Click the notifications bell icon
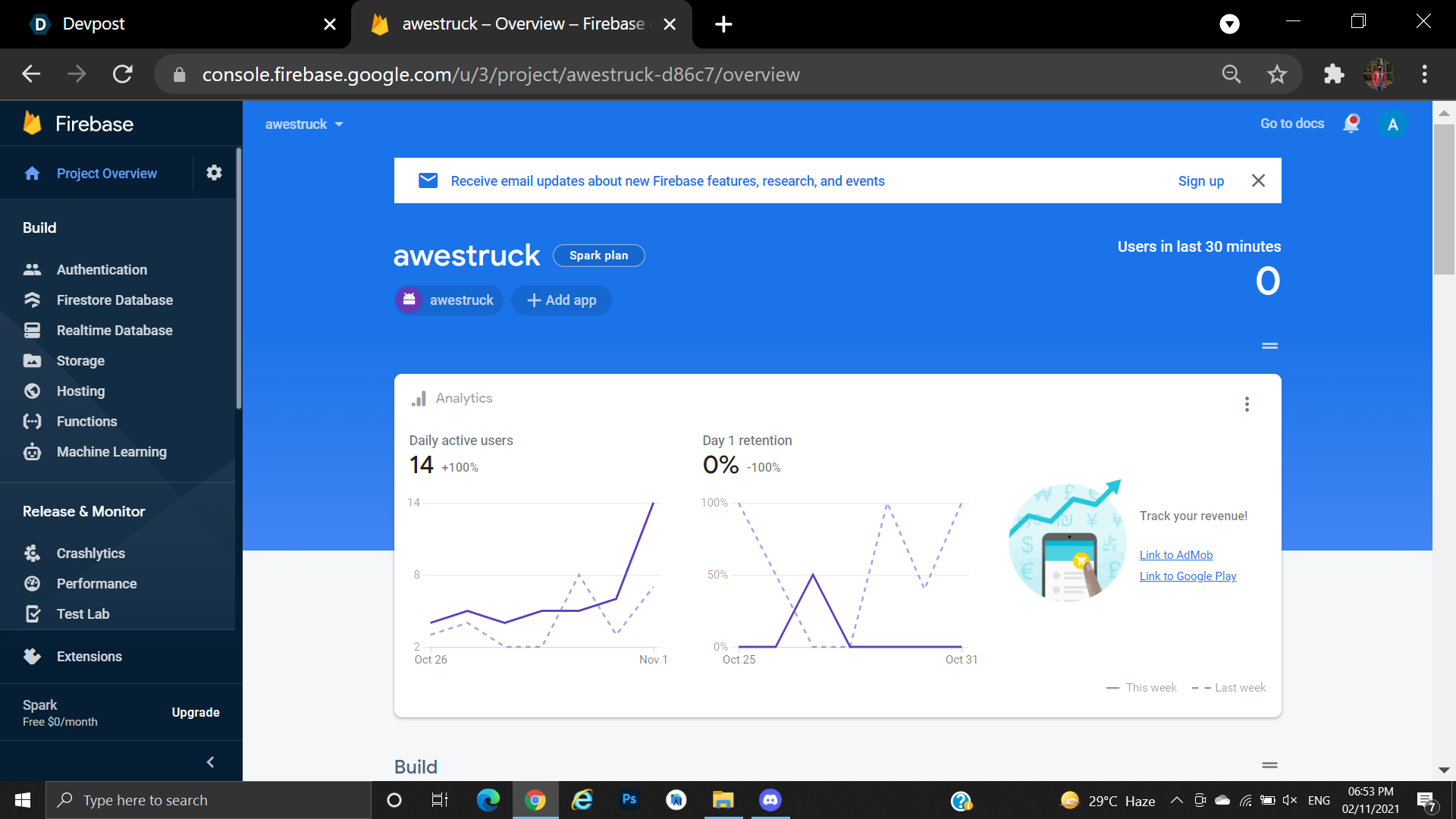Screen dimensions: 1456x819 point(1351,124)
